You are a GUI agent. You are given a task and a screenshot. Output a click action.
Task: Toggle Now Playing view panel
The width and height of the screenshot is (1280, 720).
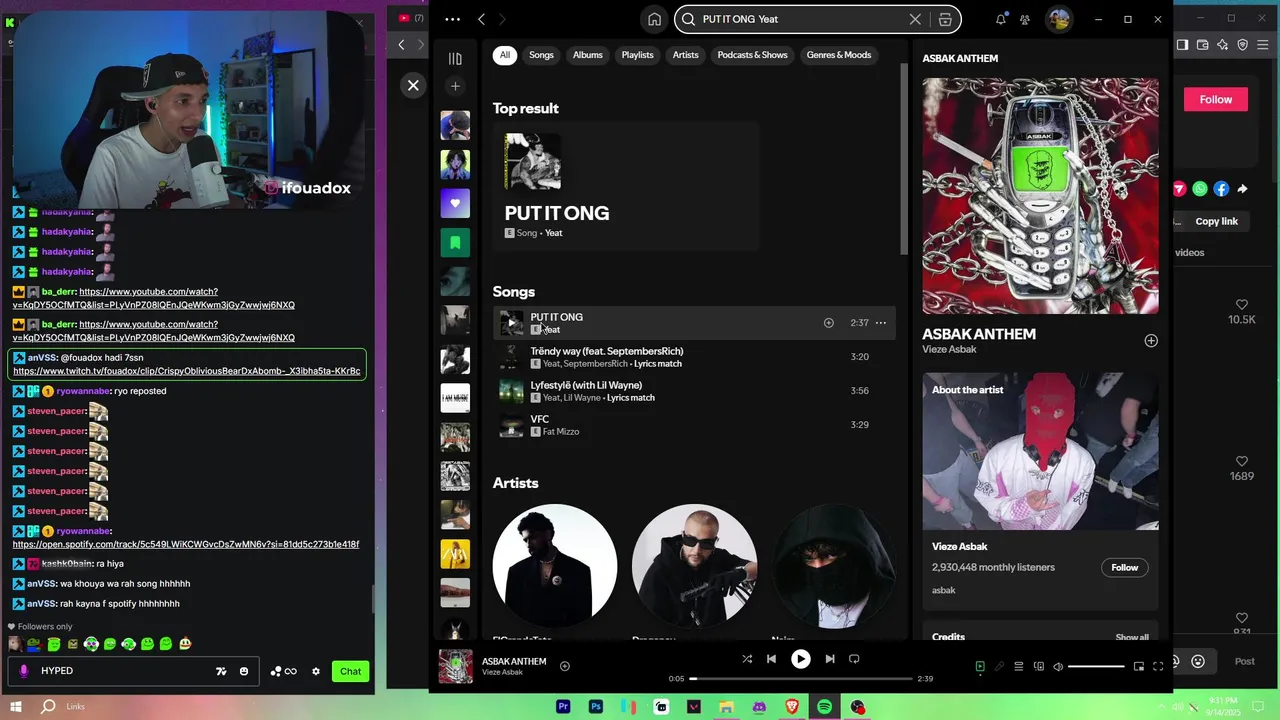point(980,667)
